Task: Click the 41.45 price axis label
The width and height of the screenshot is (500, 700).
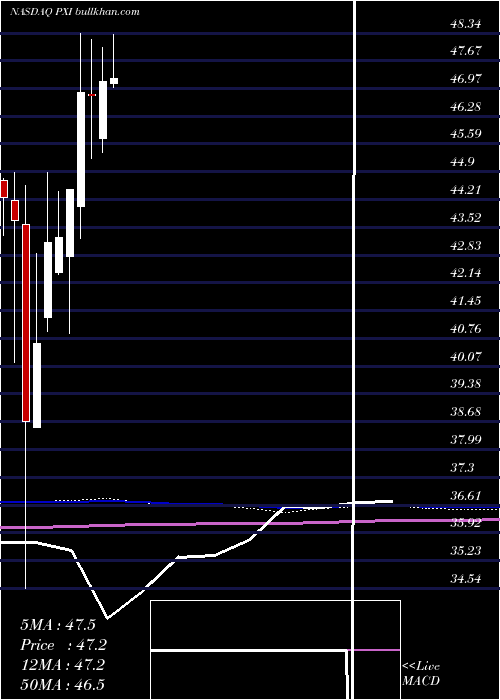Action: click(466, 301)
